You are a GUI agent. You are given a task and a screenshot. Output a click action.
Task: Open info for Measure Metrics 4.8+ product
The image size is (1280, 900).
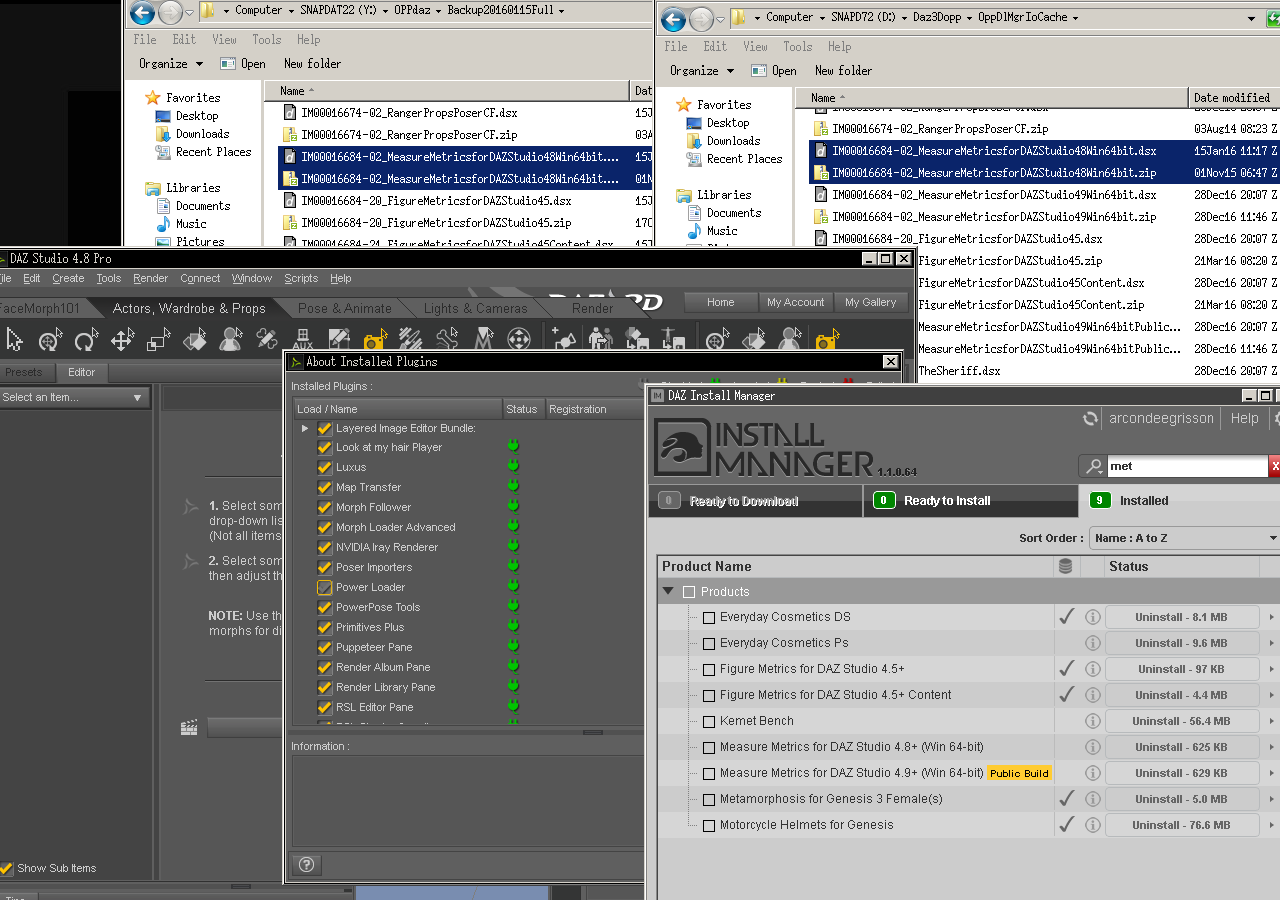pos(1092,747)
